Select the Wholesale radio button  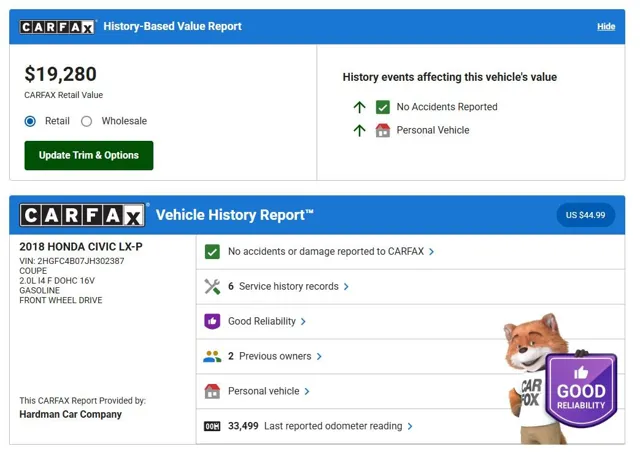click(x=87, y=122)
